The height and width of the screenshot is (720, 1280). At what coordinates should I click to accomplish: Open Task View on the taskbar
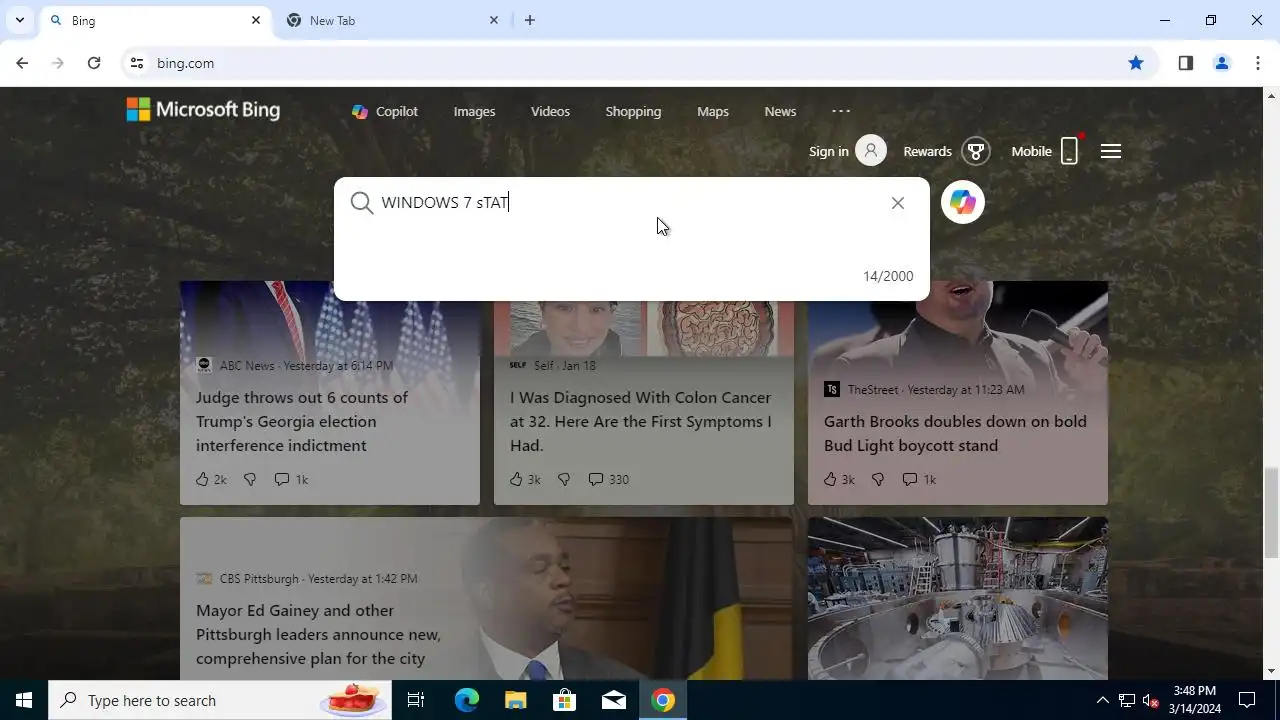point(416,700)
